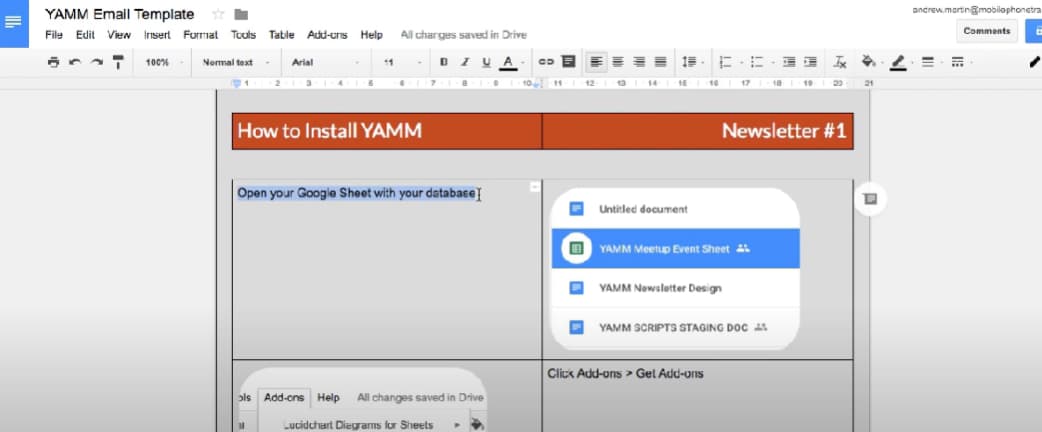Image resolution: width=1042 pixels, height=432 pixels.
Task: Open the Normal text style dropdown
Action: [236, 62]
